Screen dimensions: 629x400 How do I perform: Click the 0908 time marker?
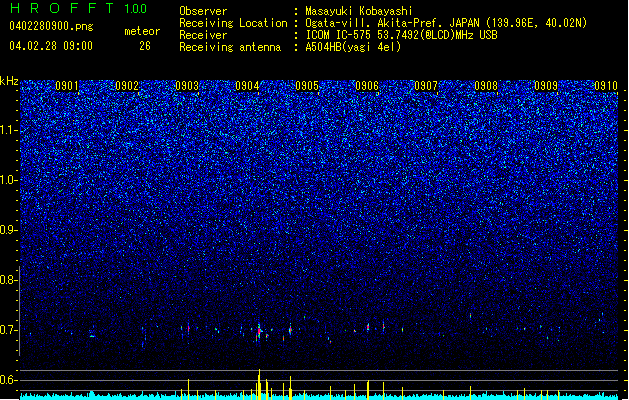(486, 86)
